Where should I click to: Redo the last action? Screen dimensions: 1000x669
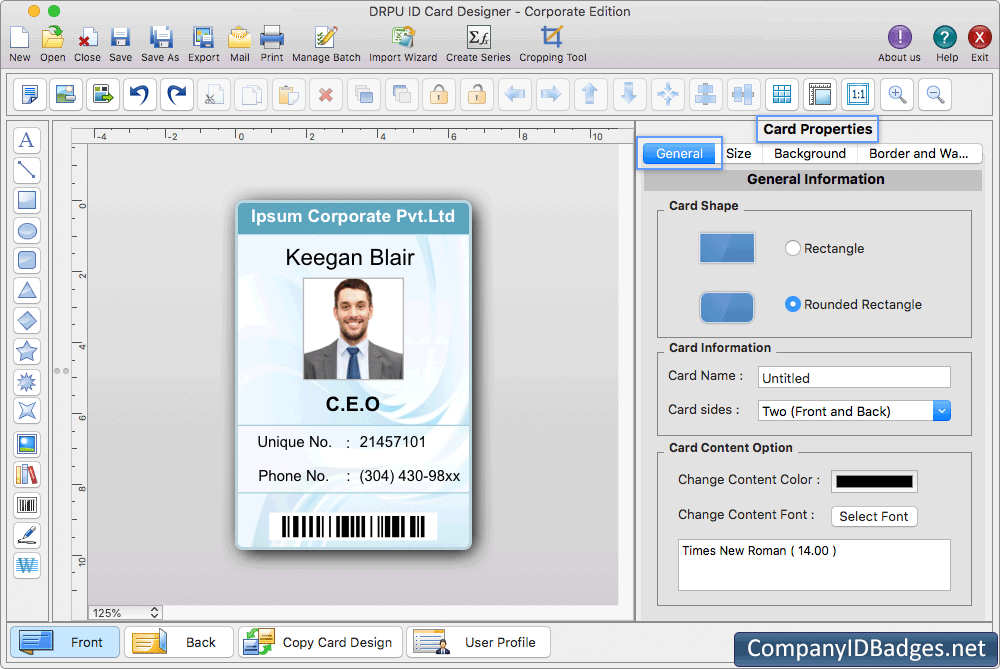click(x=177, y=94)
